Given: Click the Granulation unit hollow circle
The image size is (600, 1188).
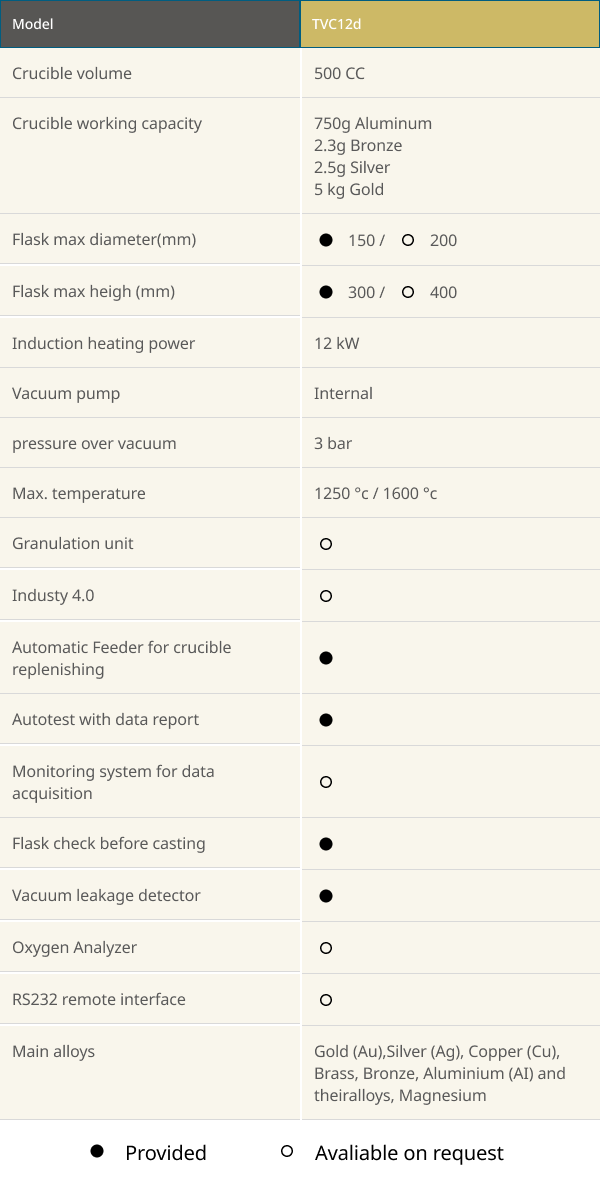Looking at the screenshot, I should click(x=326, y=544).
